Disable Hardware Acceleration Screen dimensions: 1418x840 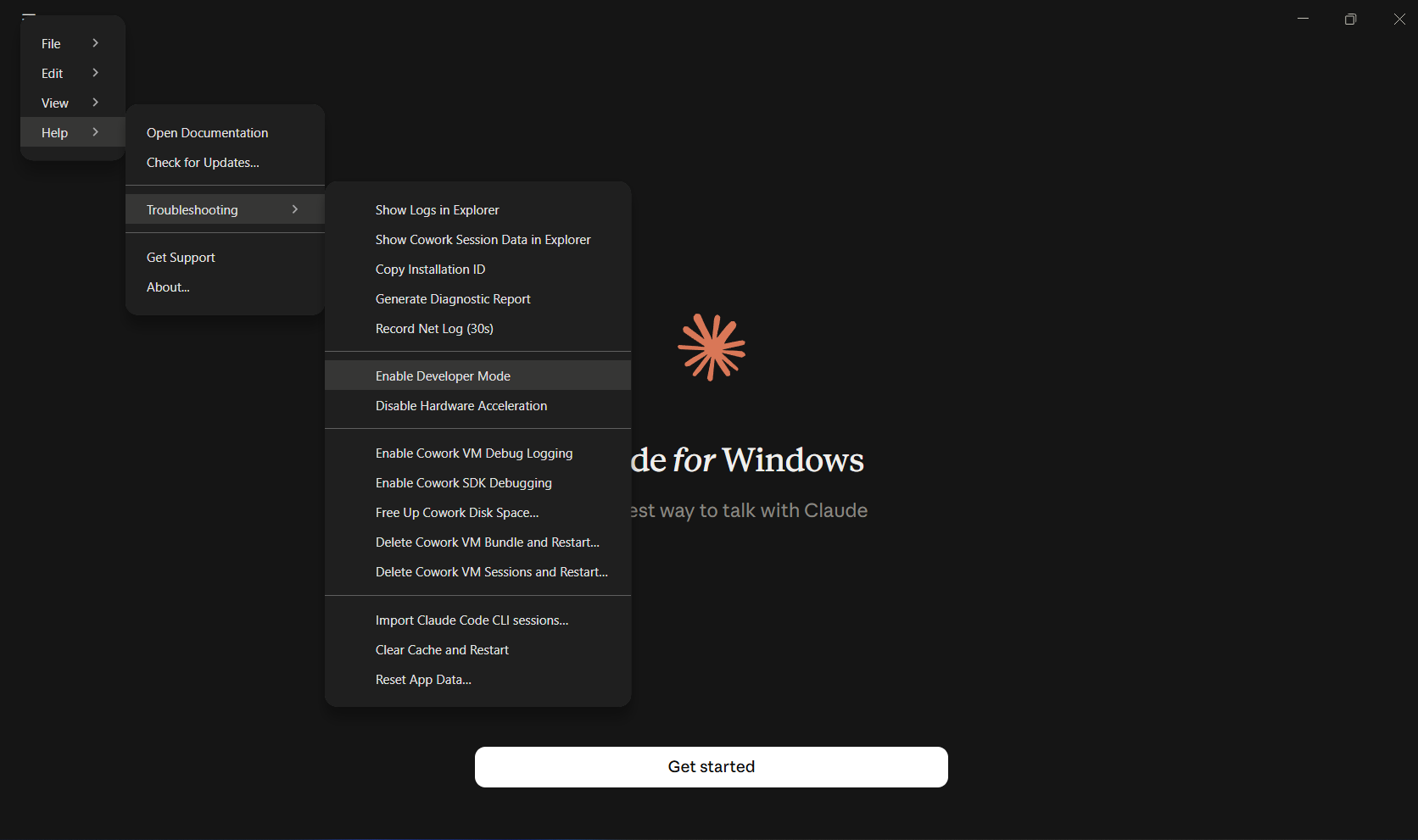(477, 405)
